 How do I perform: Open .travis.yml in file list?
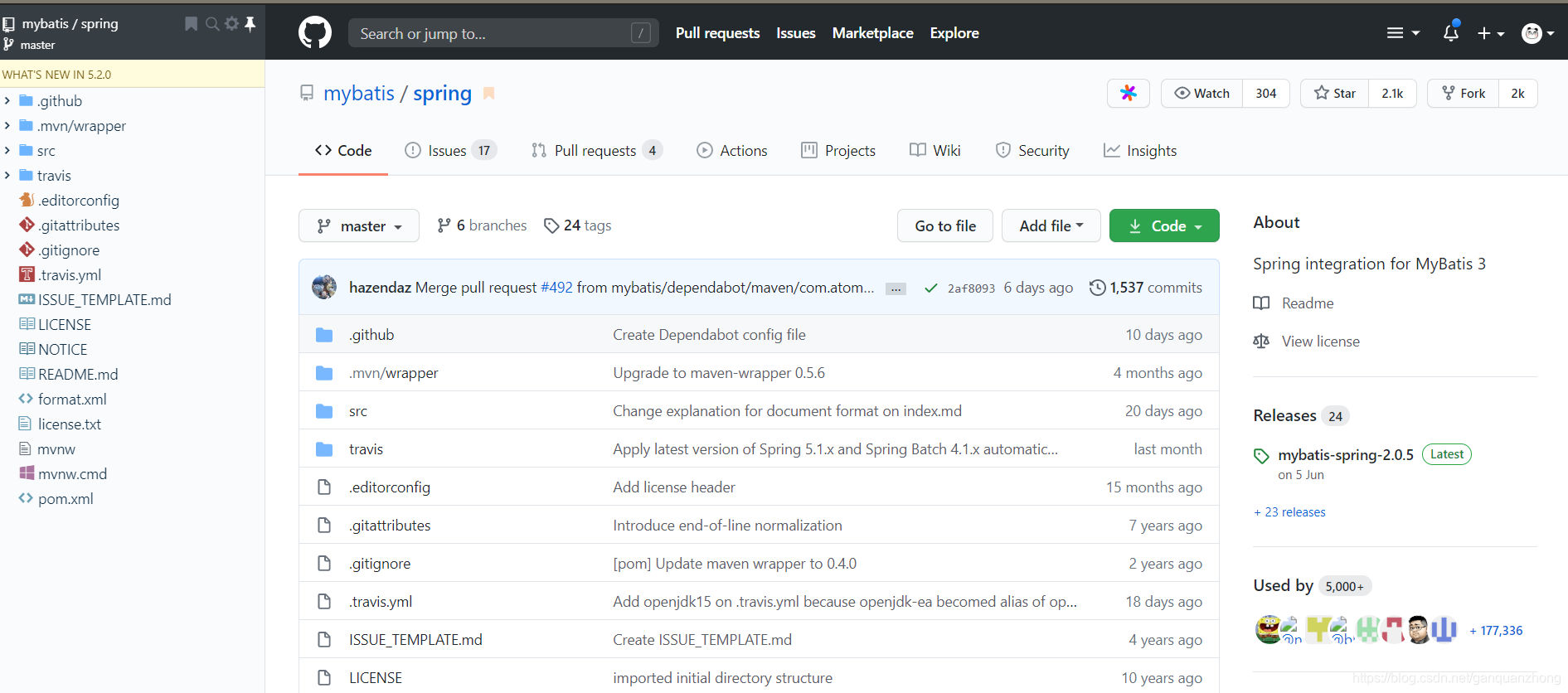pyautogui.click(x=381, y=602)
